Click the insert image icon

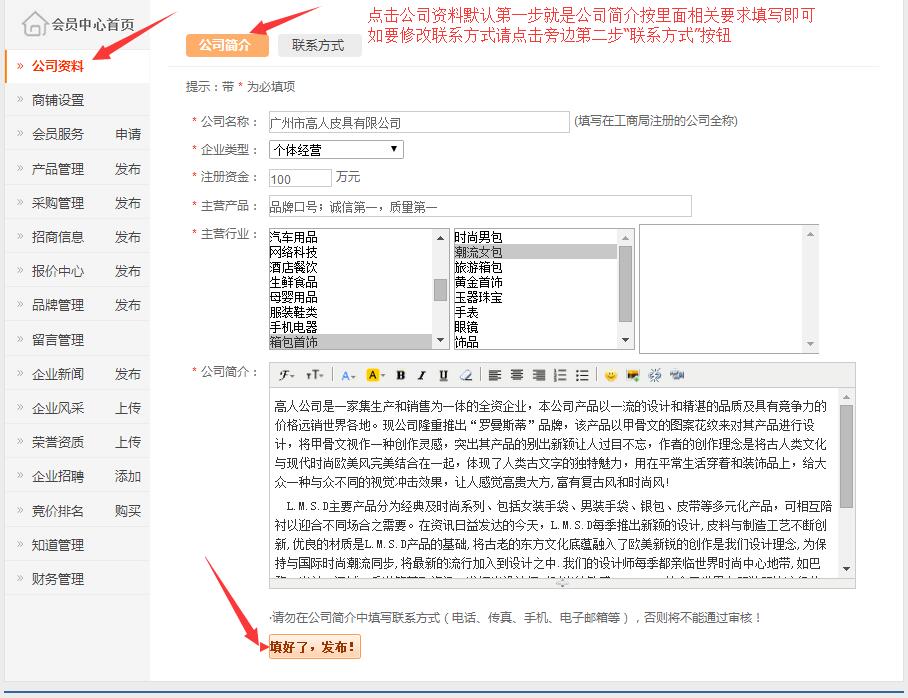click(632, 375)
